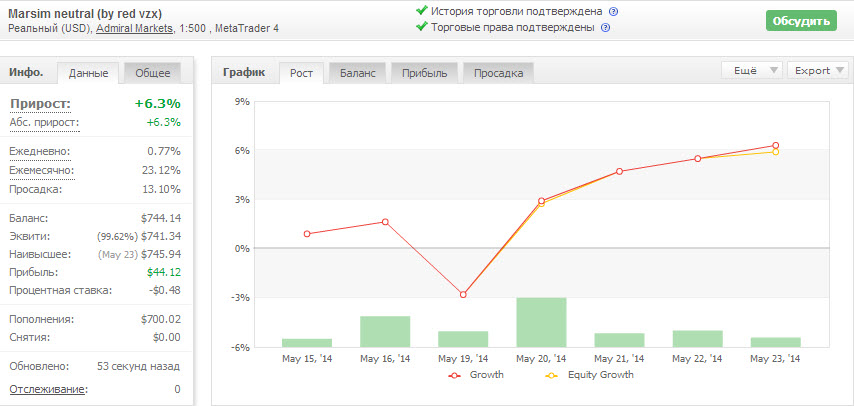This screenshot has height=406, width=854.
Task: Open the Баланс chart tab
Action: click(358, 72)
